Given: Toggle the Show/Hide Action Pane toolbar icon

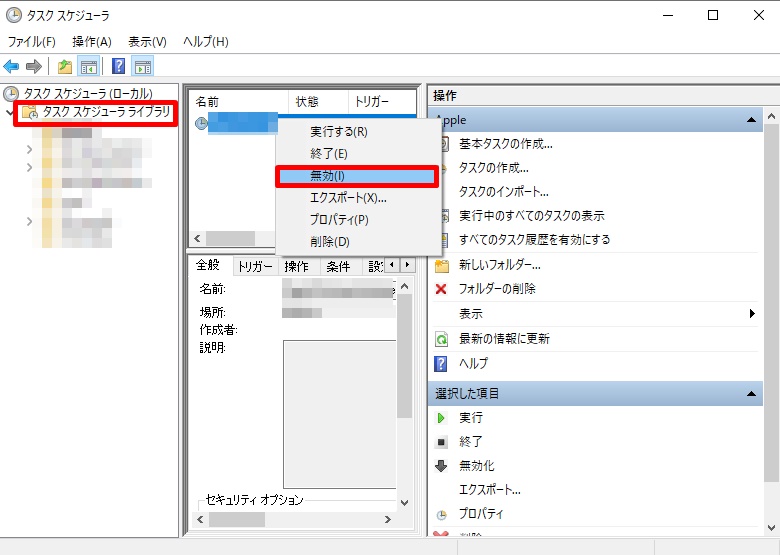Looking at the screenshot, I should pos(143,66).
